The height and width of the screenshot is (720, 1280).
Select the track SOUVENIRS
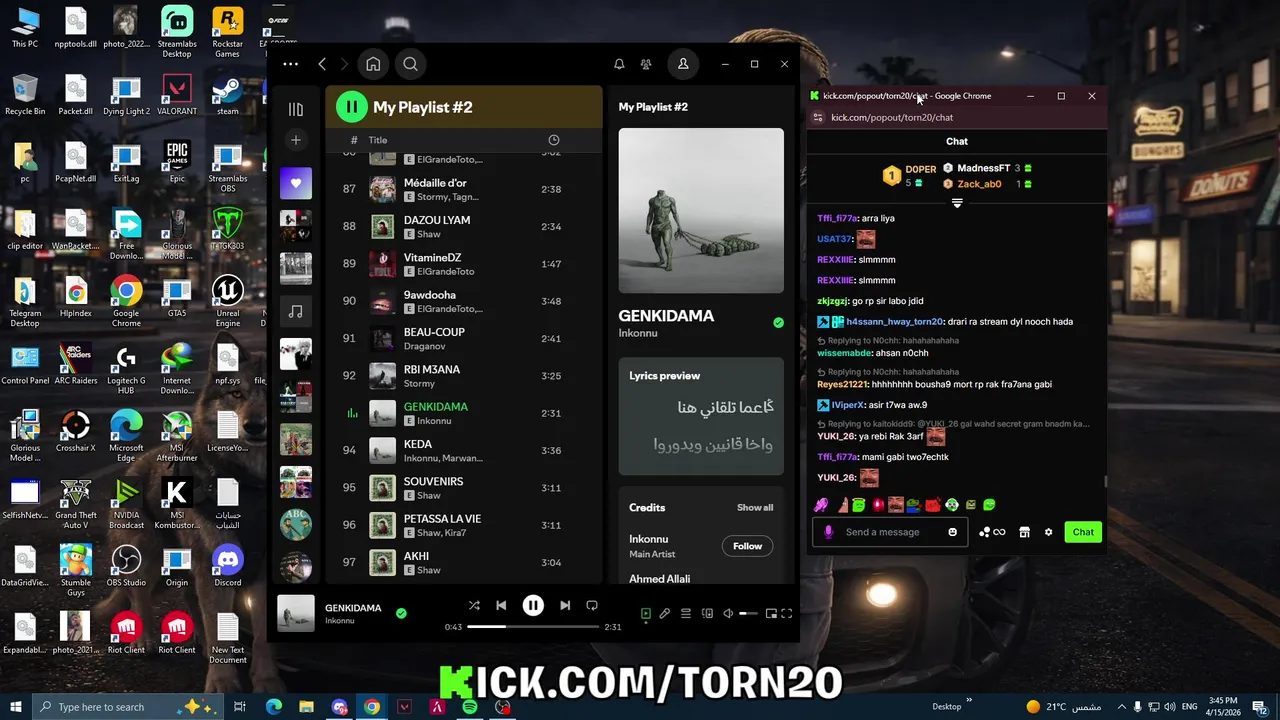click(x=464, y=488)
